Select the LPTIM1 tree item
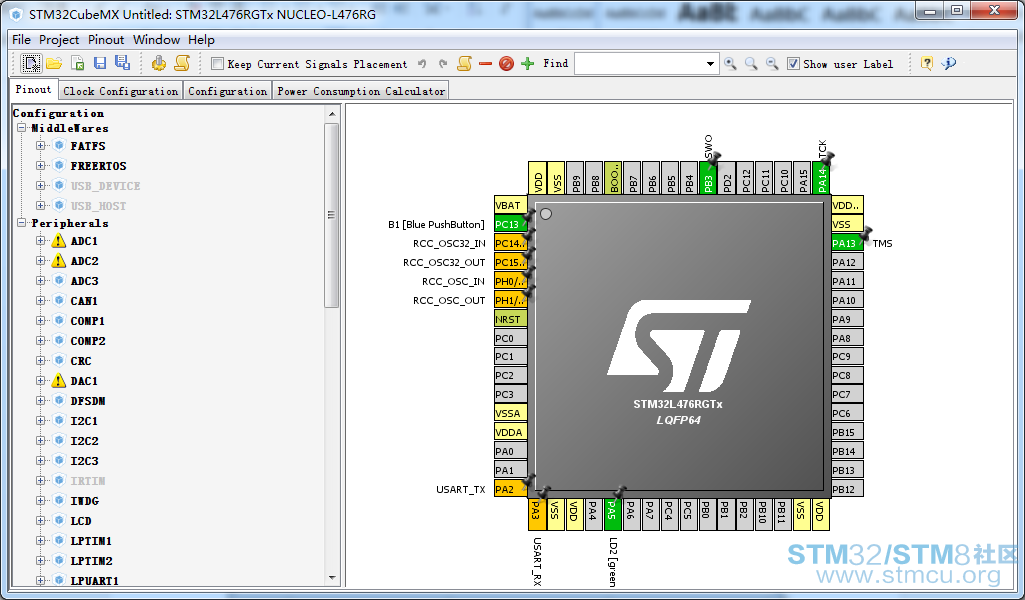 tap(91, 541)
